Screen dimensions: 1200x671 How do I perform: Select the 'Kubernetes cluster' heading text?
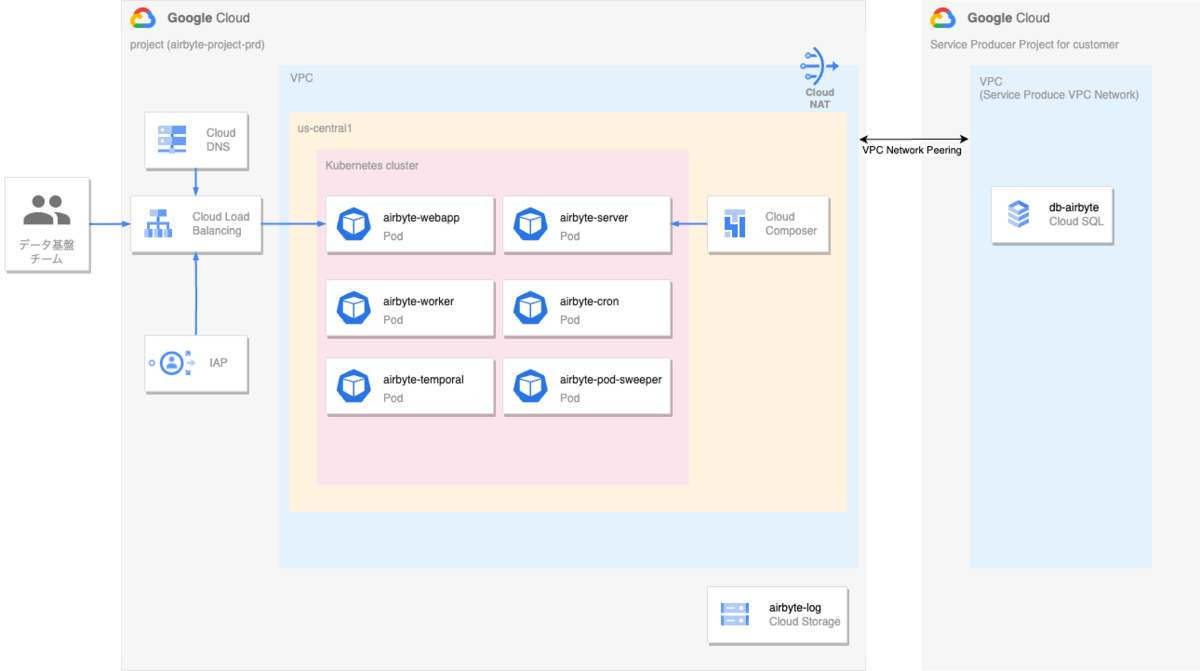[372, 165]
